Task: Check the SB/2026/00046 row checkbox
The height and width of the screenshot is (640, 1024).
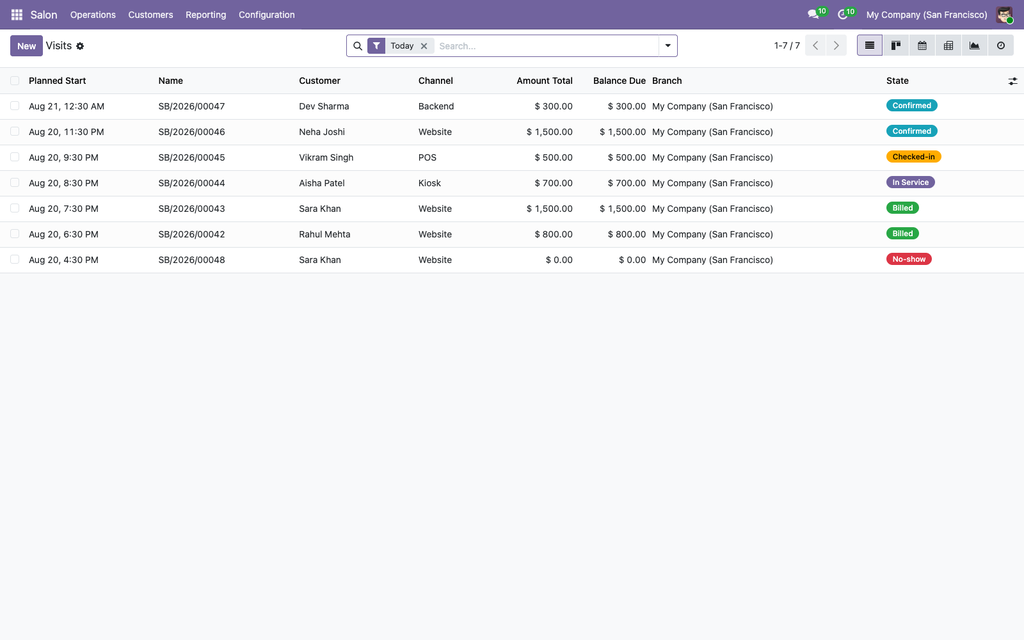Action: (14, 131)
